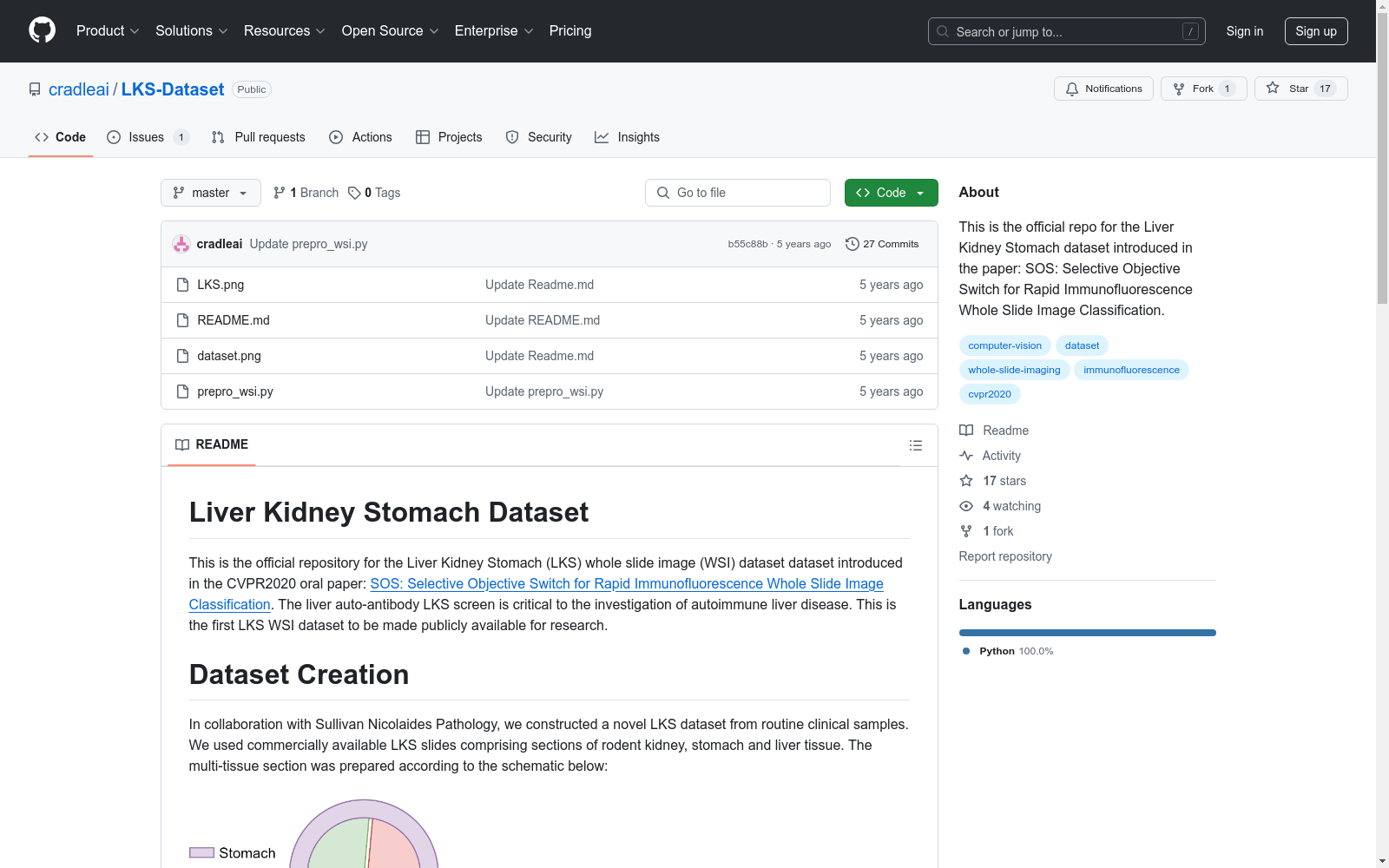
Task: Click the fork icon beside 1 fork
Action: pos(966,531)
